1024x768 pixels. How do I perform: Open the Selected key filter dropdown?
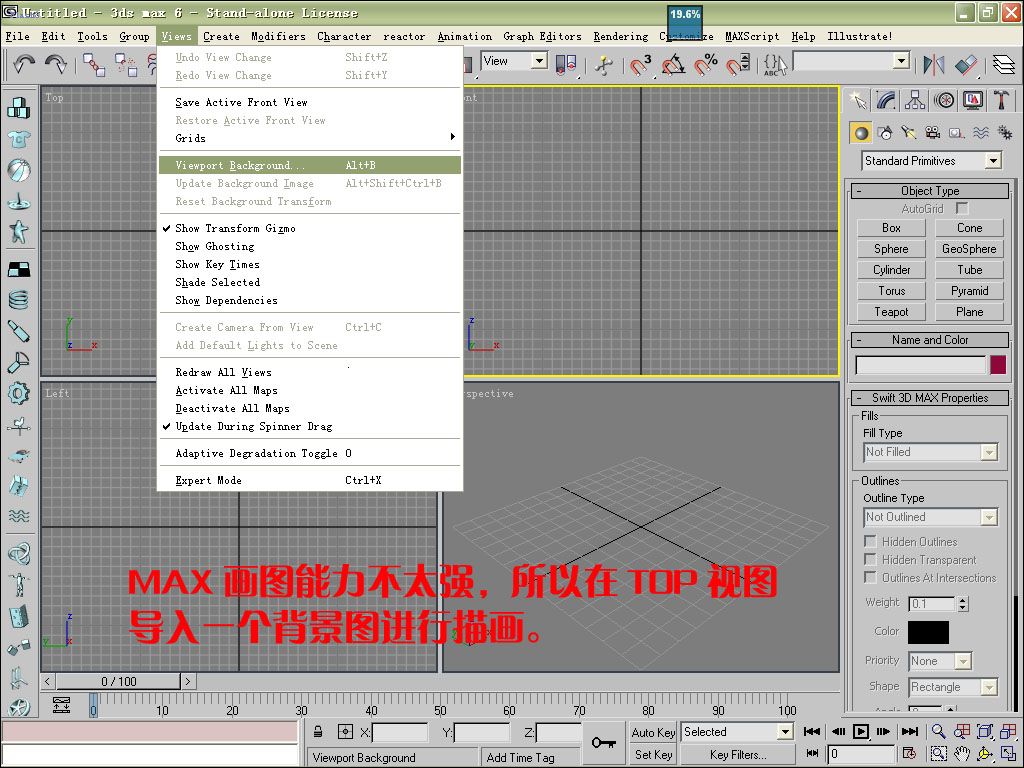tap(737, 732)
